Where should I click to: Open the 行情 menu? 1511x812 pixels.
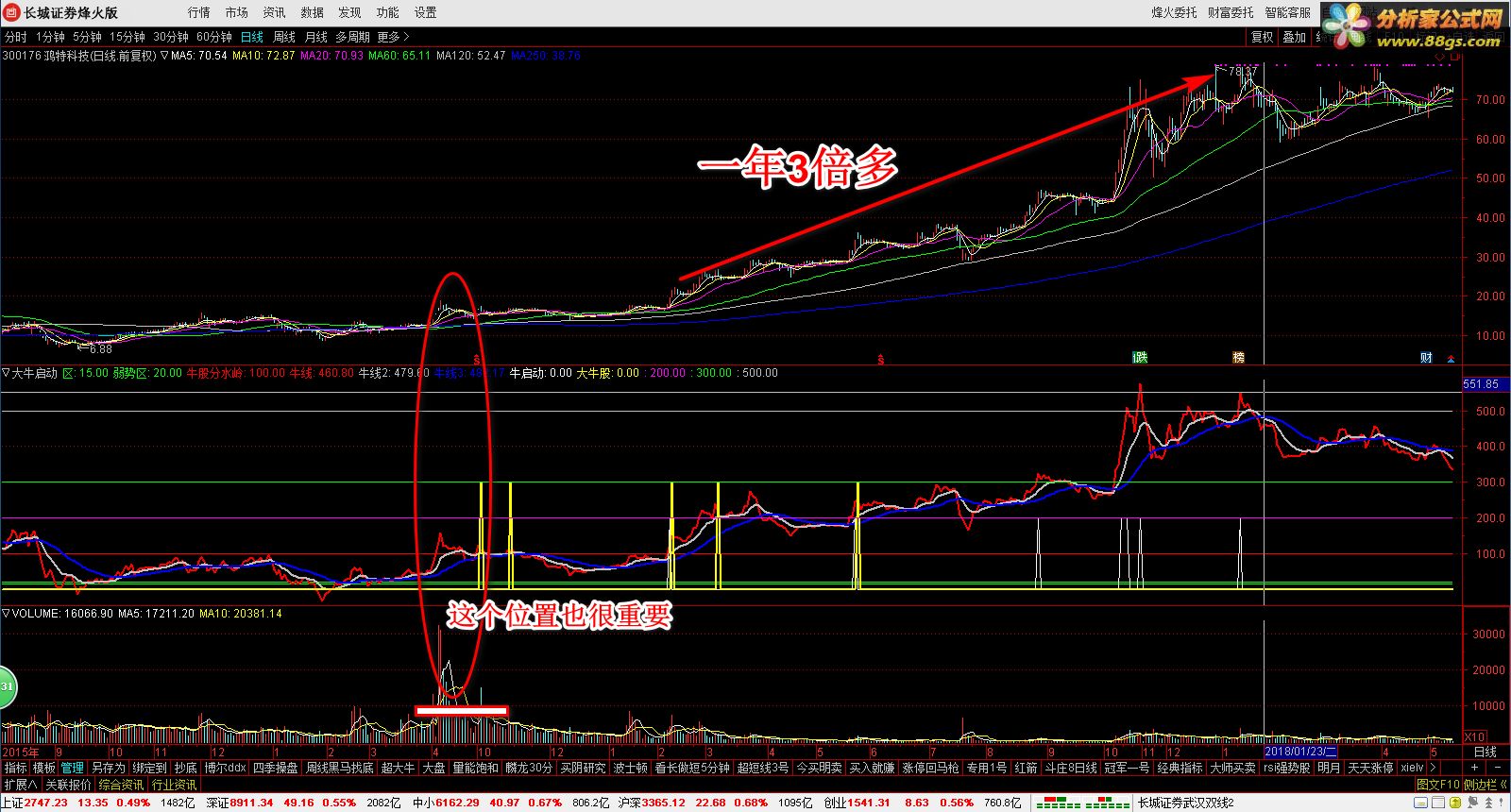[x=198, y=12]
